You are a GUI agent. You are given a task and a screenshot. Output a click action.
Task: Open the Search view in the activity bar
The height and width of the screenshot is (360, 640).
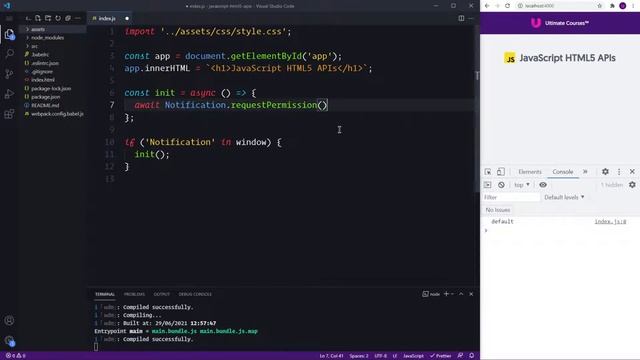(x=9, y=53)
